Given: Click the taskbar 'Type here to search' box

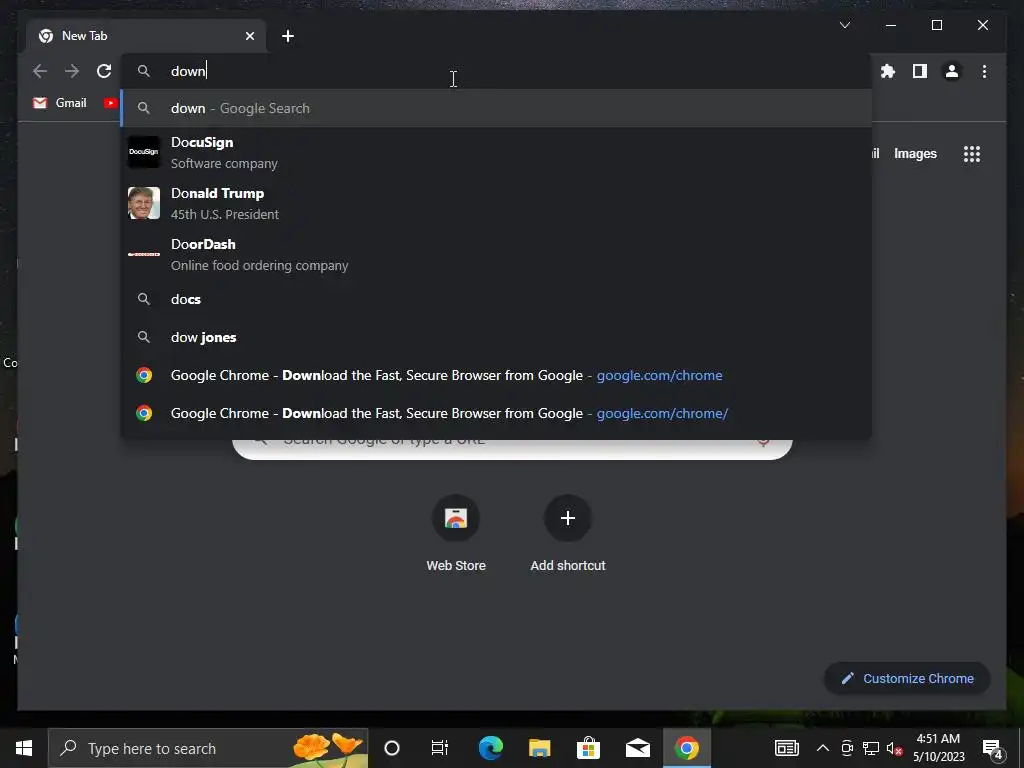Looking at the screenshot, I should point(208,748).
